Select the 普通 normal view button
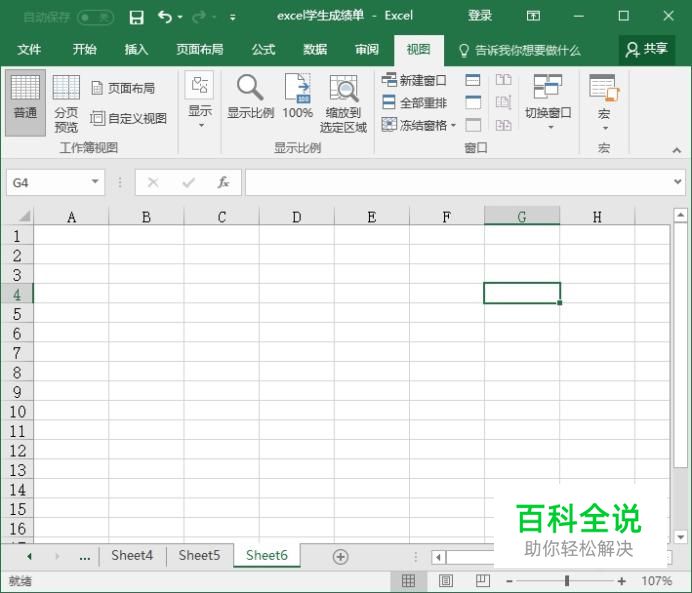This screenshot has width=692, height=593. point(25,102)
